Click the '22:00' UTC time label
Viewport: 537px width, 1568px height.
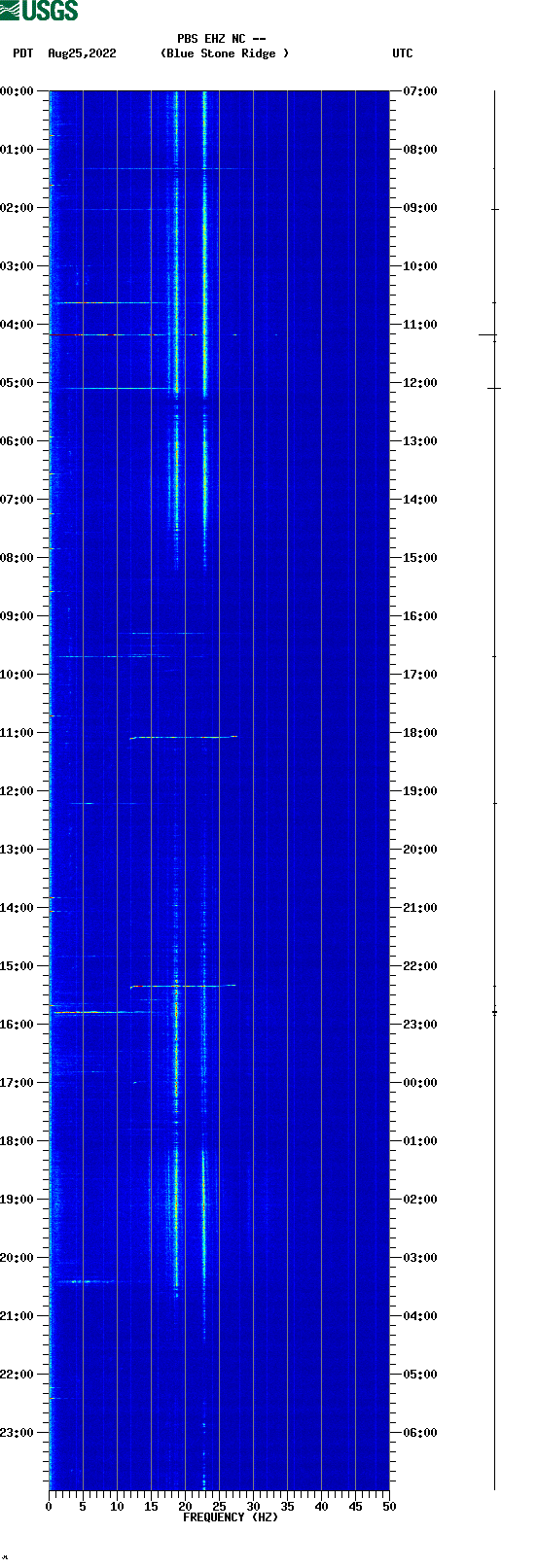[420, 966]
